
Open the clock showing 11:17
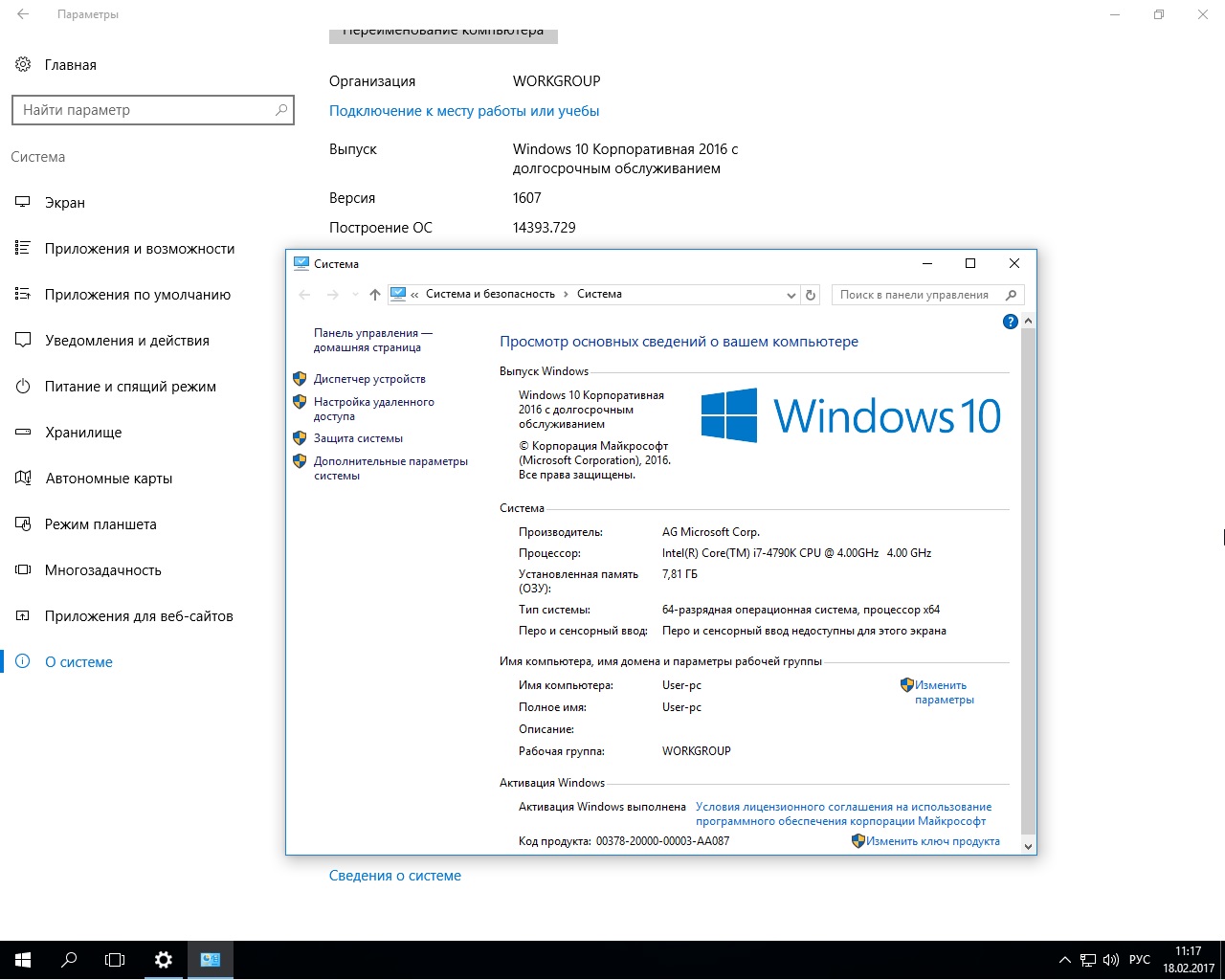[x=1189, y=960]
